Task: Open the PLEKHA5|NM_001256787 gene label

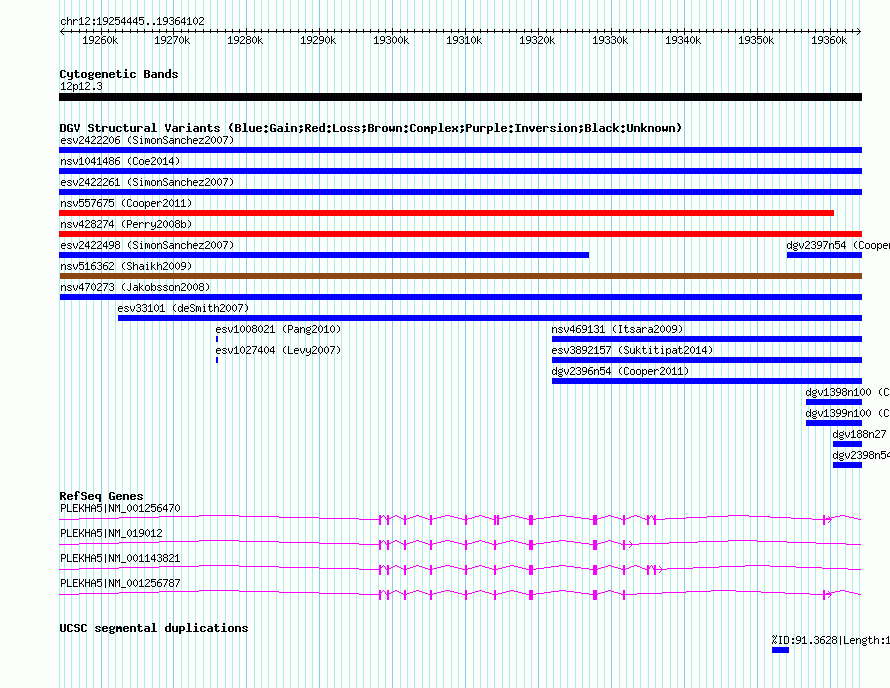Action: click(120, 583)
